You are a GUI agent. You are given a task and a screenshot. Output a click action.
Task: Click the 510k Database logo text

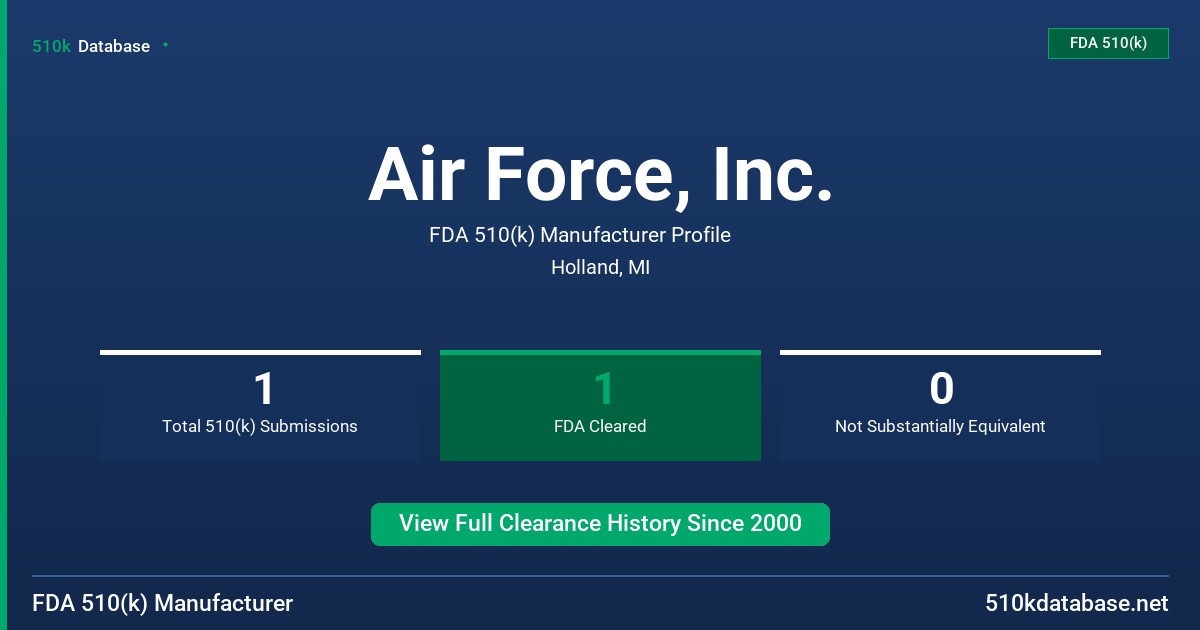pos(91,46)
